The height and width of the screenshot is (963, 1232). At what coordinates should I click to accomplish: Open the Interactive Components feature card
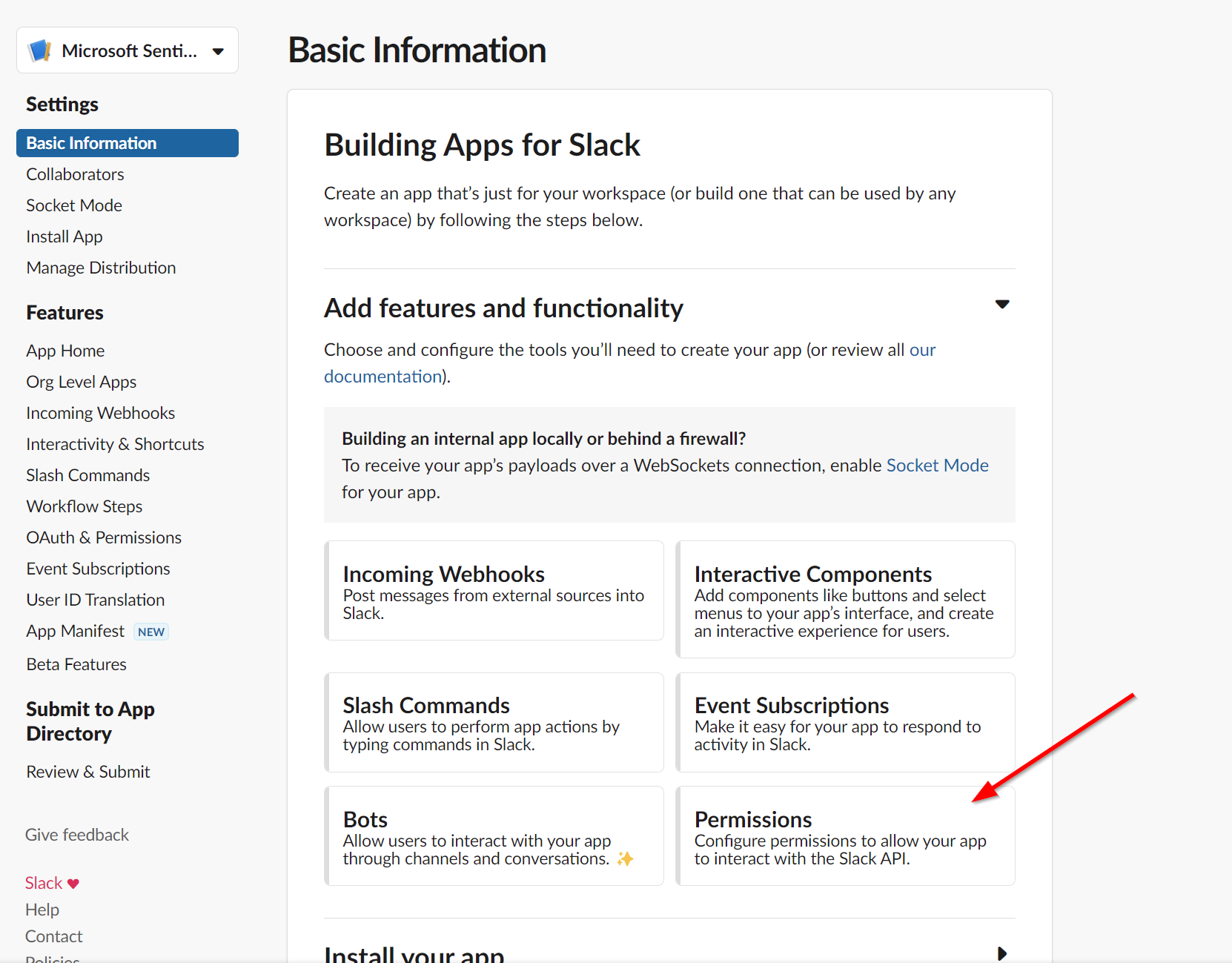[x=845, y=599]
